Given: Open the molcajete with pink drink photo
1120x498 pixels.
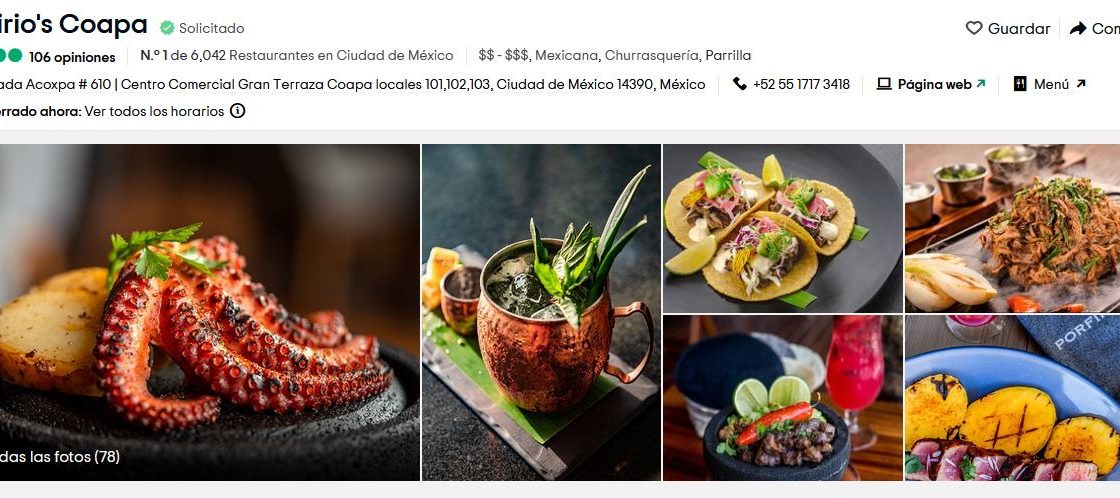Looking at the screenshot, I should pos(783,398).
